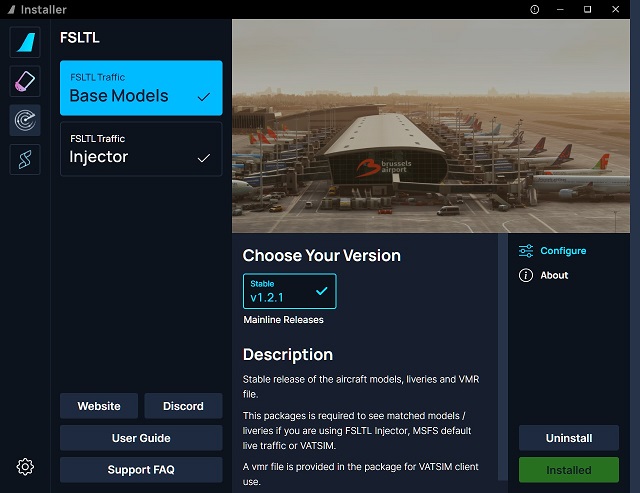The height and width of the screenshot is (493, 640).
Task: Choose Stable v1.2.1 version card
Action: (x=289, y=291)
